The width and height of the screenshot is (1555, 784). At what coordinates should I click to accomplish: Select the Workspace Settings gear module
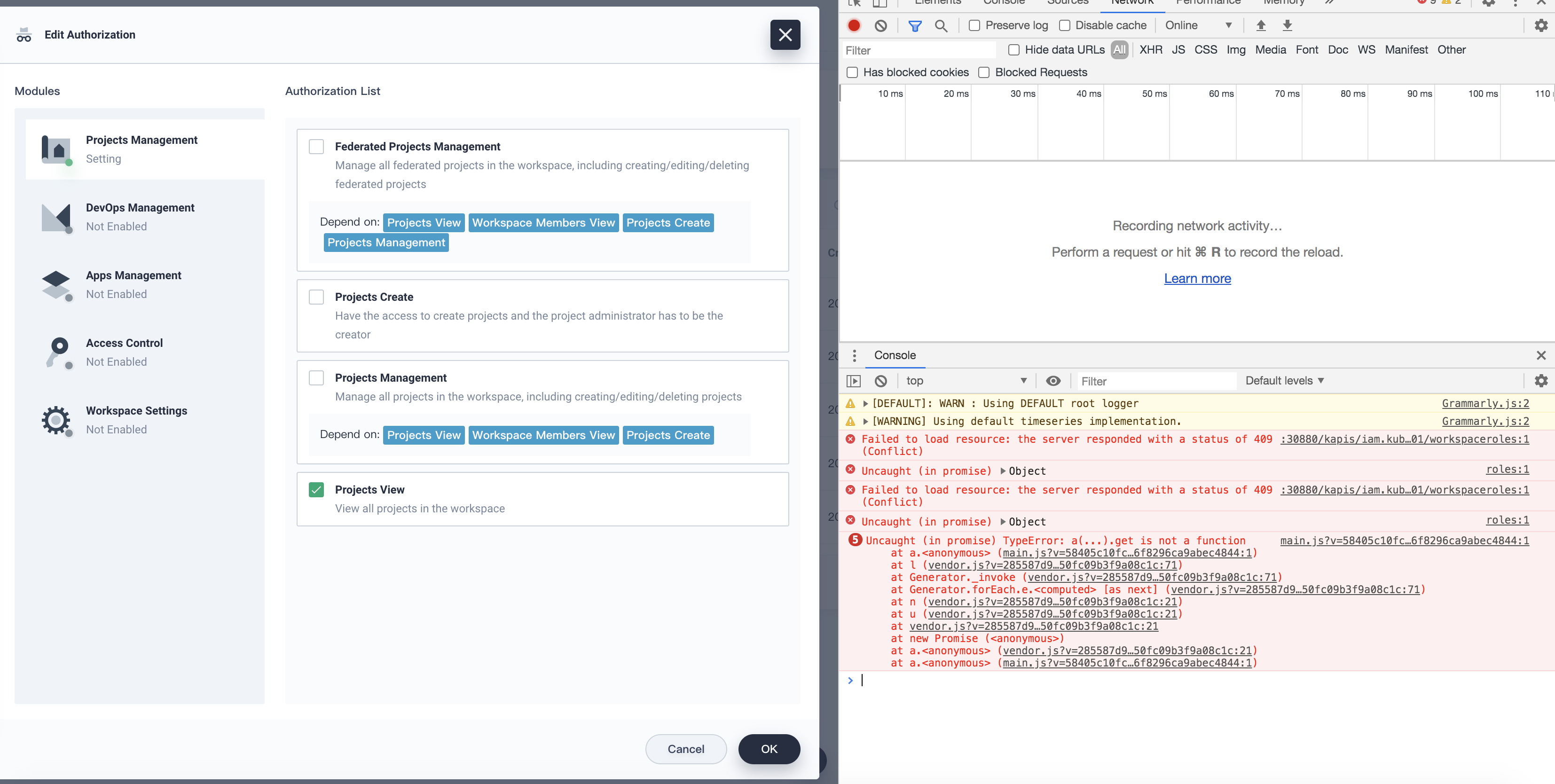(x=57, y=420)
